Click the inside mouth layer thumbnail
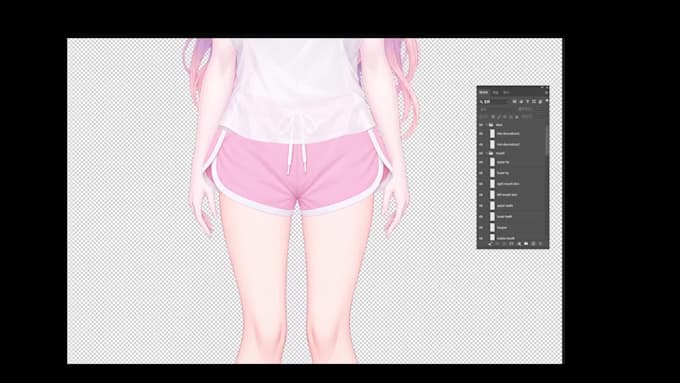The image size is (680, 383). [492, 237]
